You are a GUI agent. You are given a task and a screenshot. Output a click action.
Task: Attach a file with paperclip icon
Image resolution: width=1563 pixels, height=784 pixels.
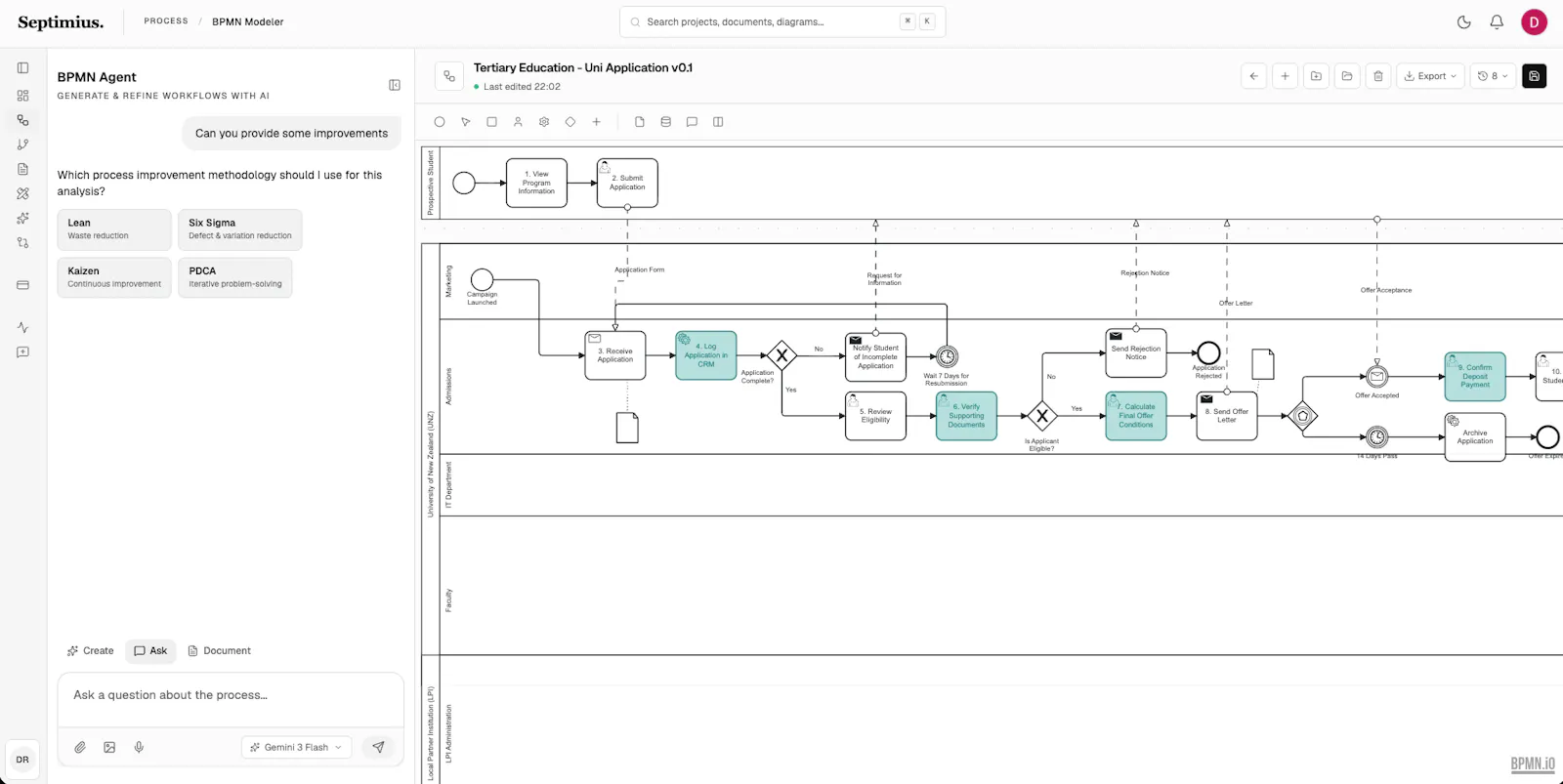[x=80, y=748]
